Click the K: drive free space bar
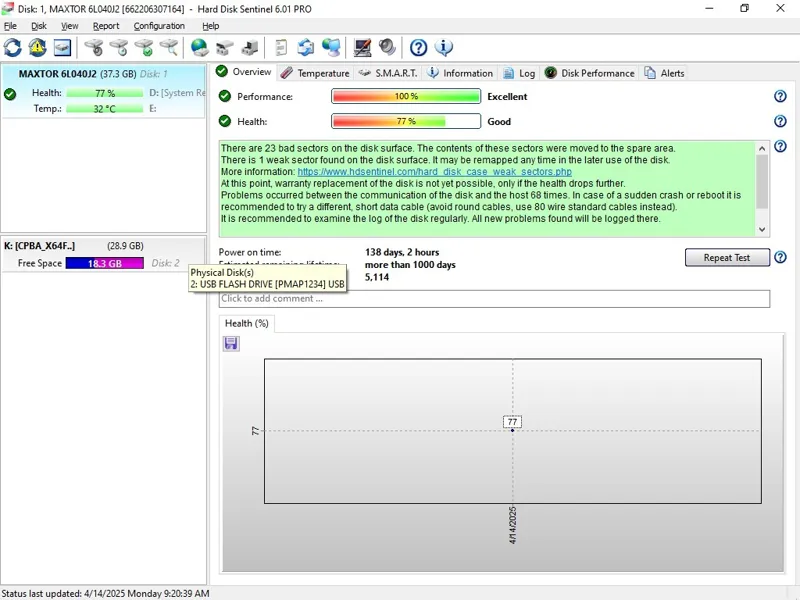This screenshot has width=800, height=600. tap(104, 263)
